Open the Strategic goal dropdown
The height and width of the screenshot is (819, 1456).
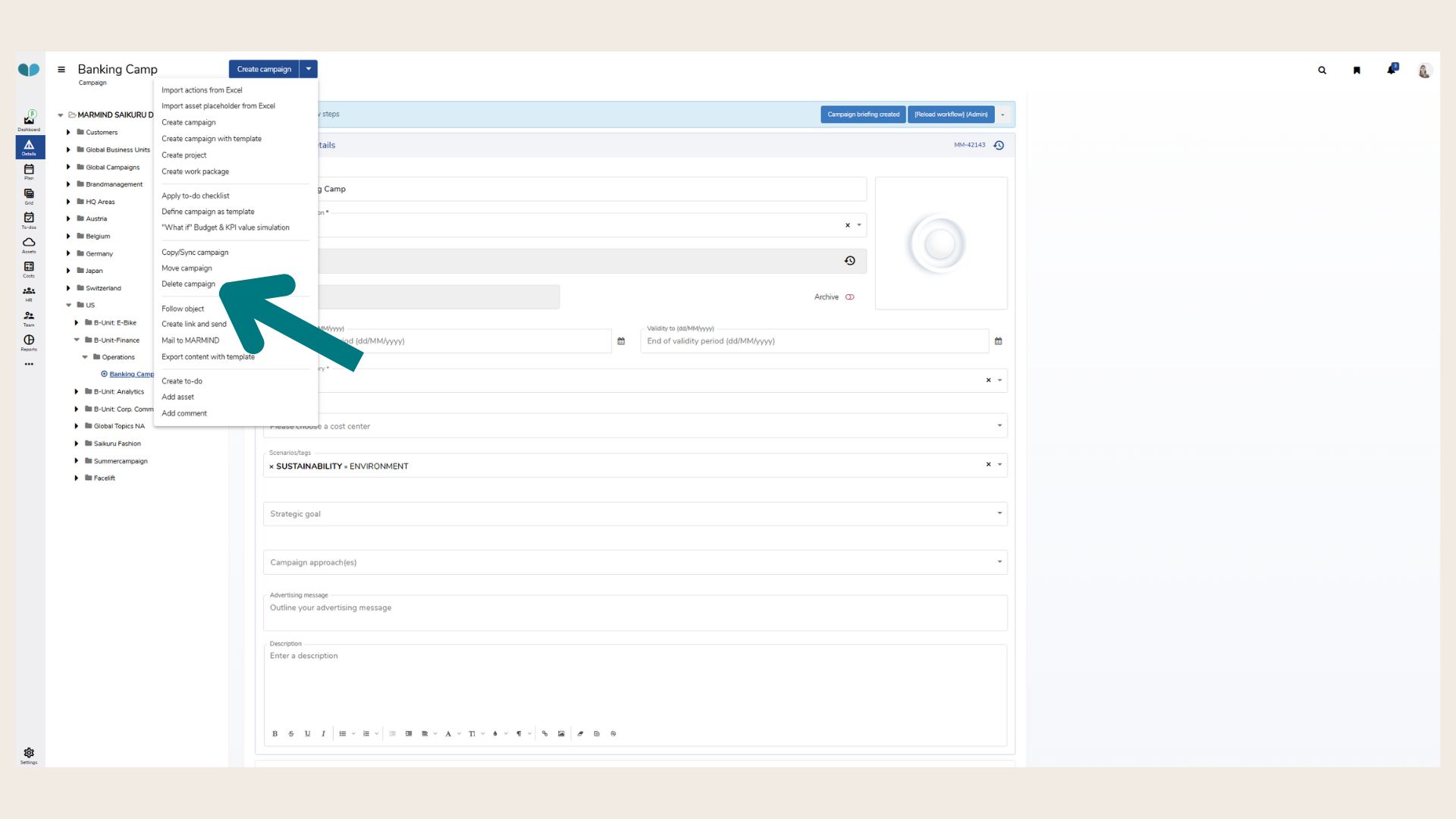click(635, 514)
